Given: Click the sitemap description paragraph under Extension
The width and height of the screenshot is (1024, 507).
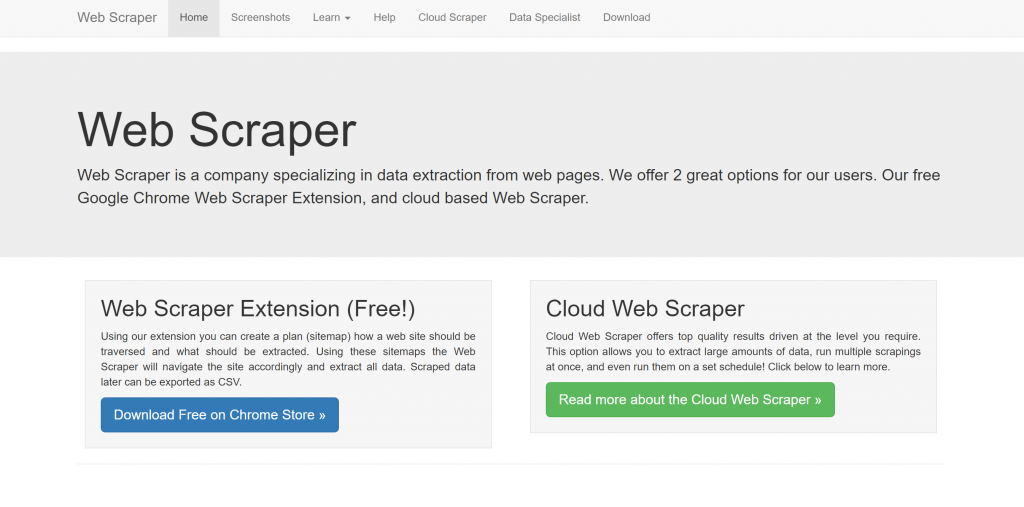Looking at the screenshot, I should pos(288,359).
